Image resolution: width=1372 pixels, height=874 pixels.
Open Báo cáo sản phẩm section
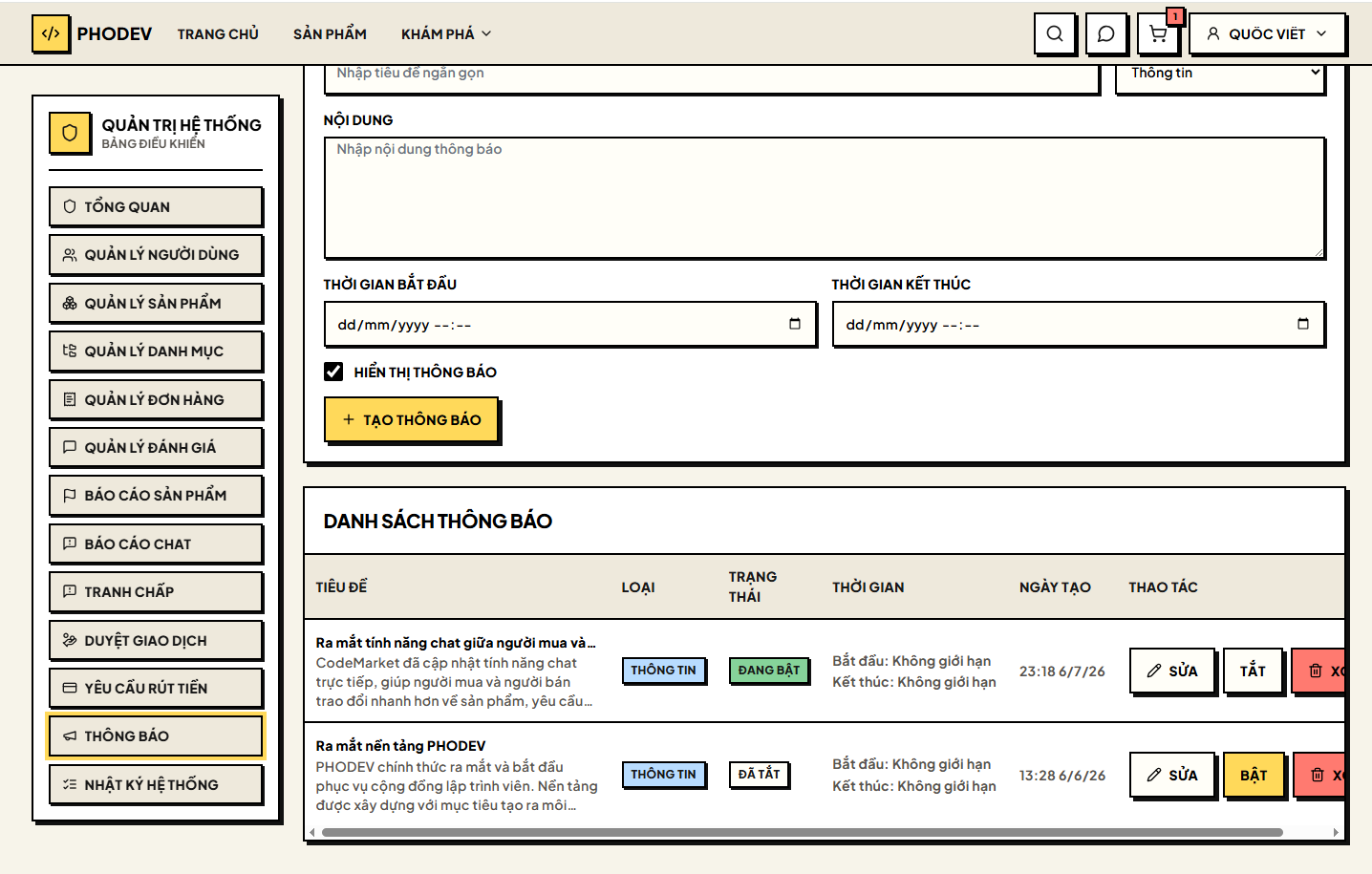point(156,495)
